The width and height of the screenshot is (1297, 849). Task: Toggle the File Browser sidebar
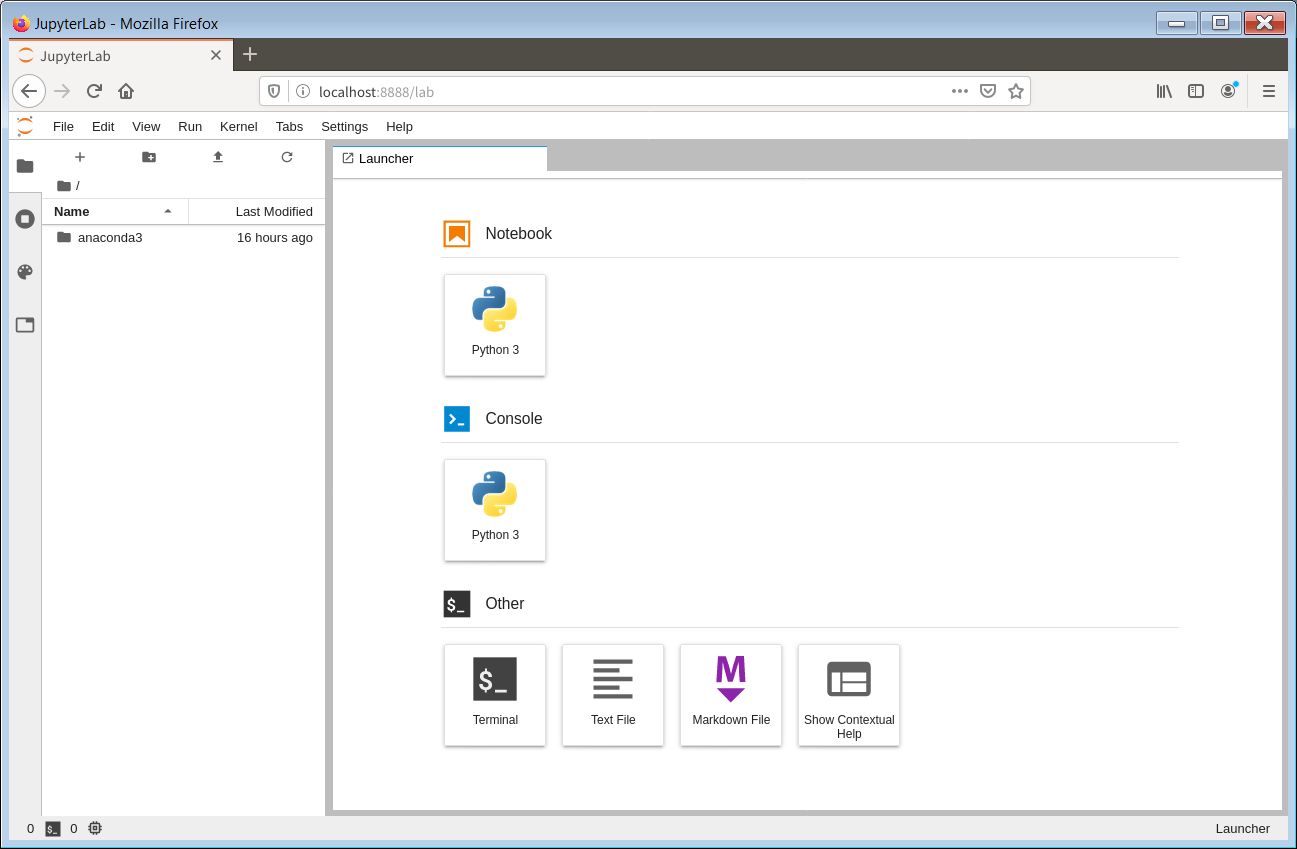tap(25, 166)
